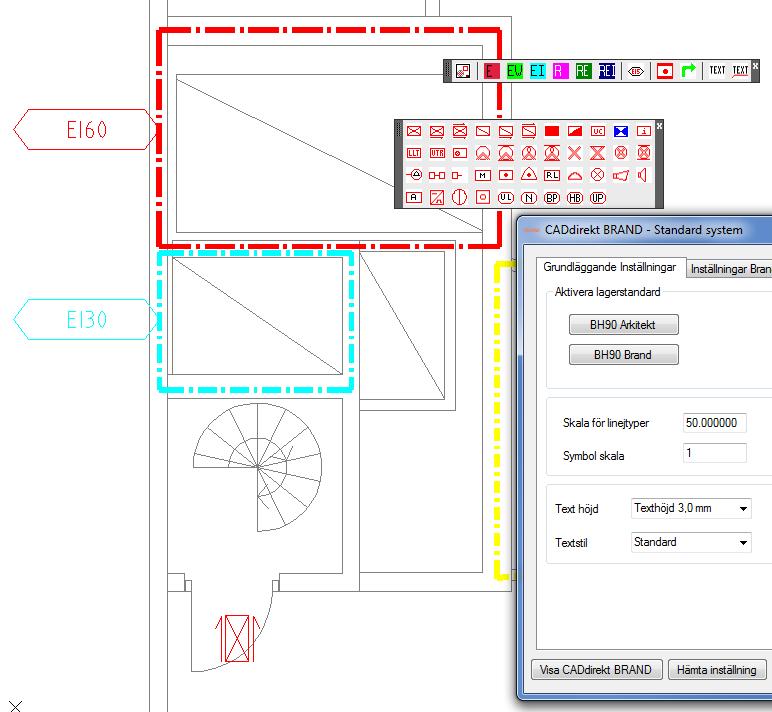Click the red E fire class icon
The image size is (772, 712).
[491, 71]
